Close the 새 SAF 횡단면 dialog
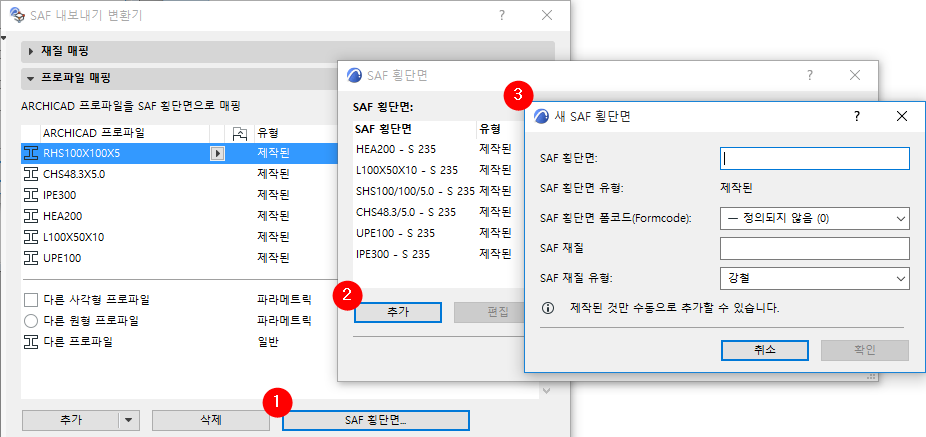Screen dimensions: 926x437 902,116
